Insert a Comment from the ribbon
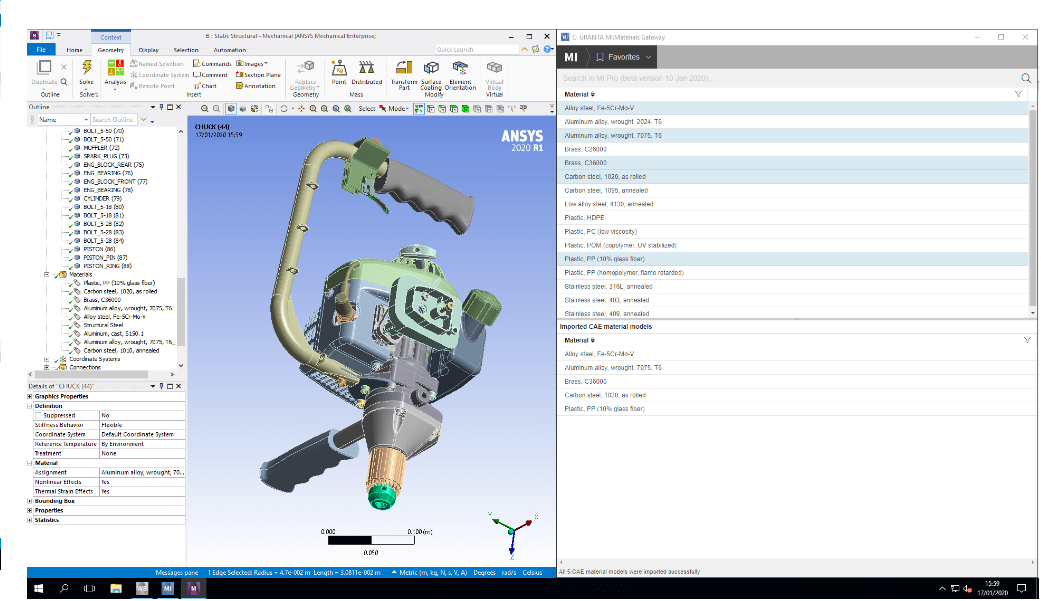The image size is (1041, 601). [210, 75]
